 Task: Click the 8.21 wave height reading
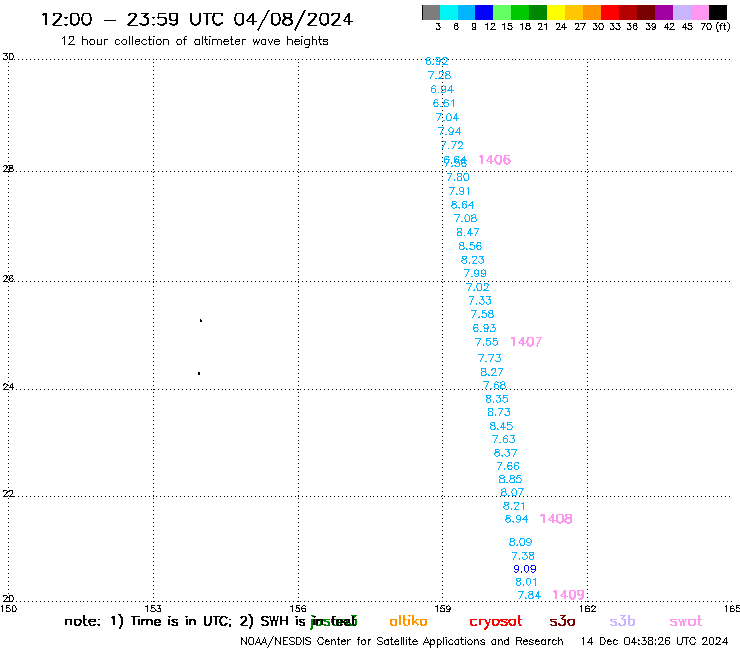[514, 506]
